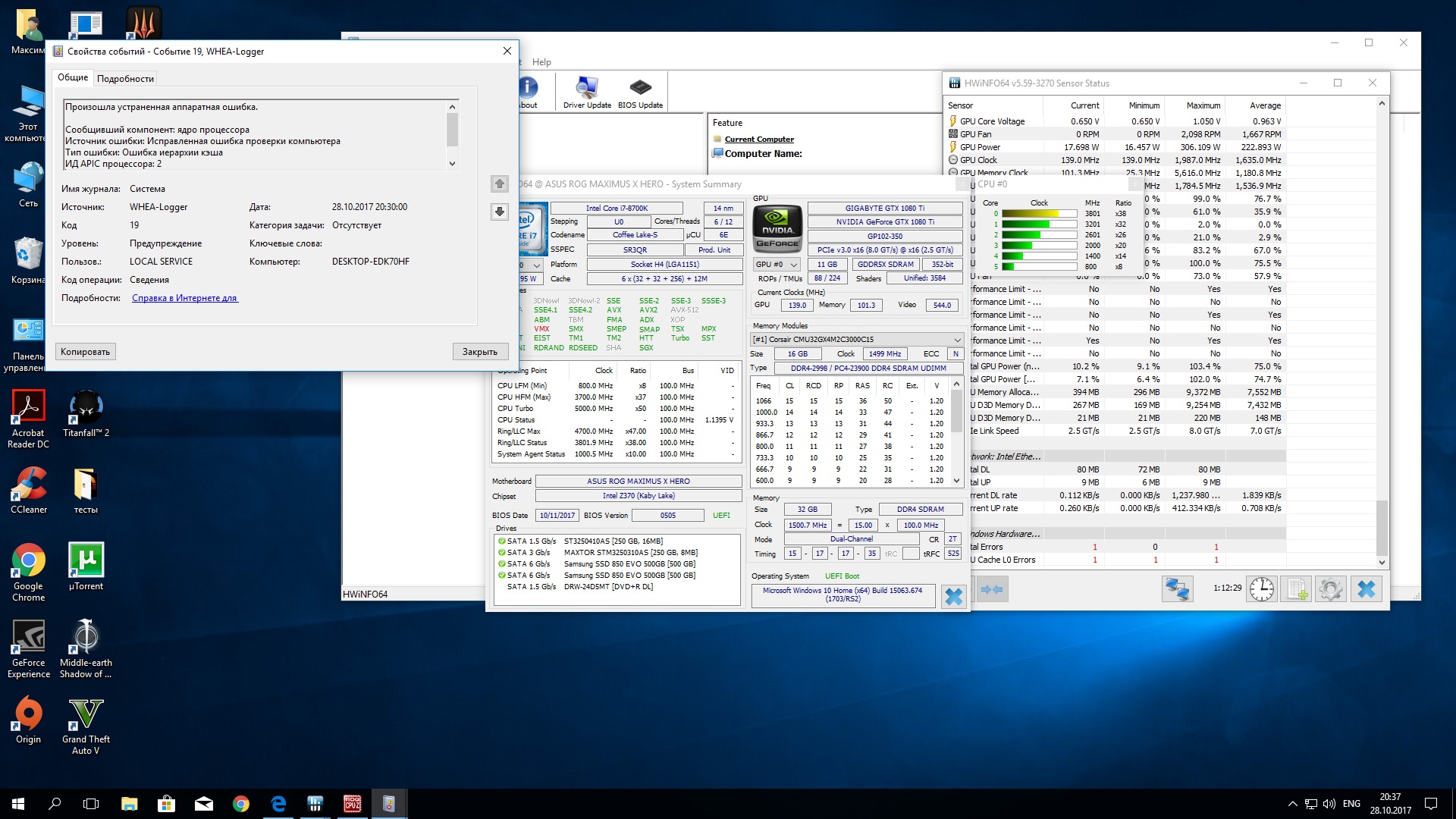Screen dimensions: 1456x819
Task: Open remote network monitoring icon
Action: pos(1177,589)
